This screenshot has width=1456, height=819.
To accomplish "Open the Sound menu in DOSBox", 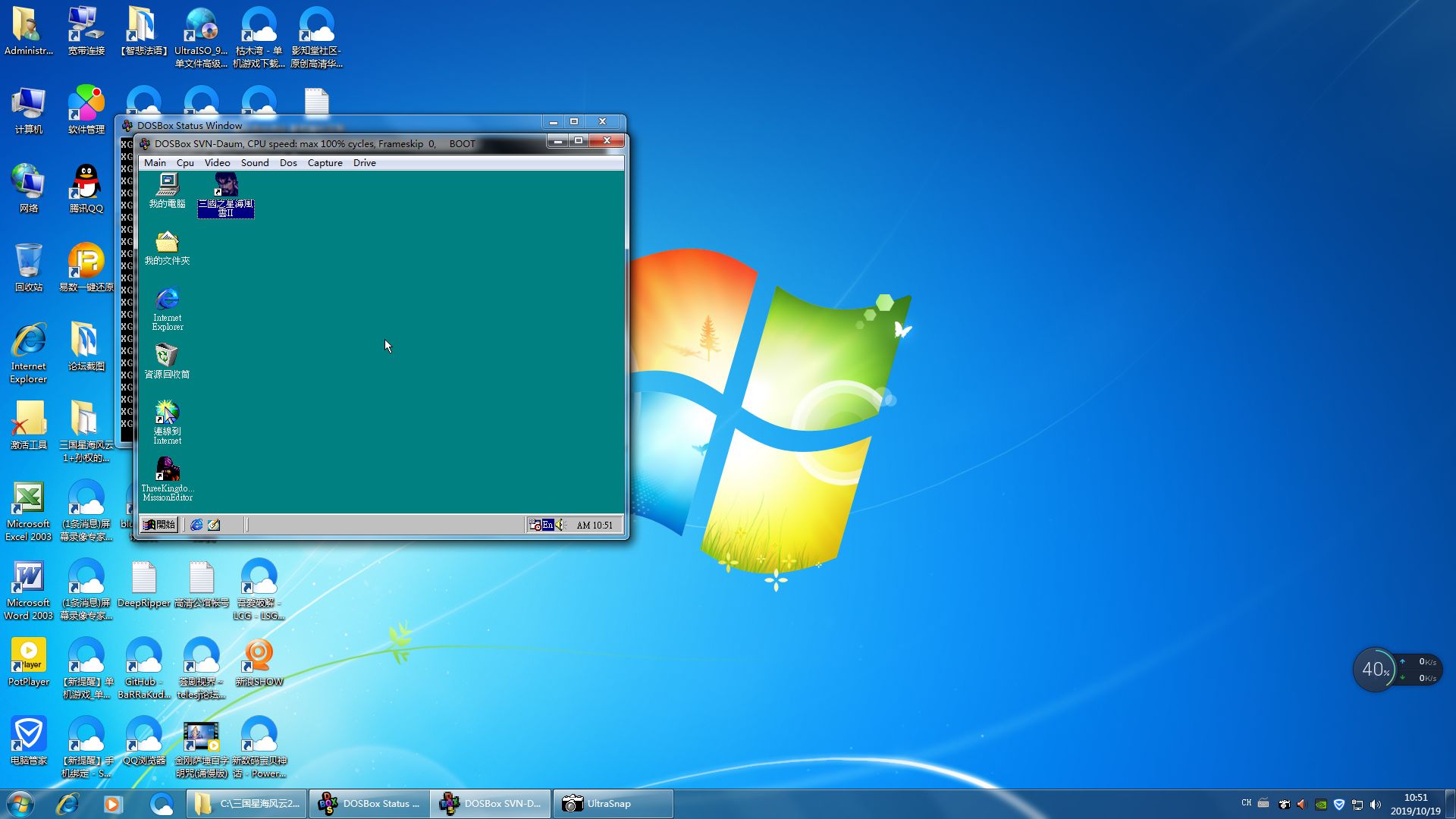I will pos(255,162).
